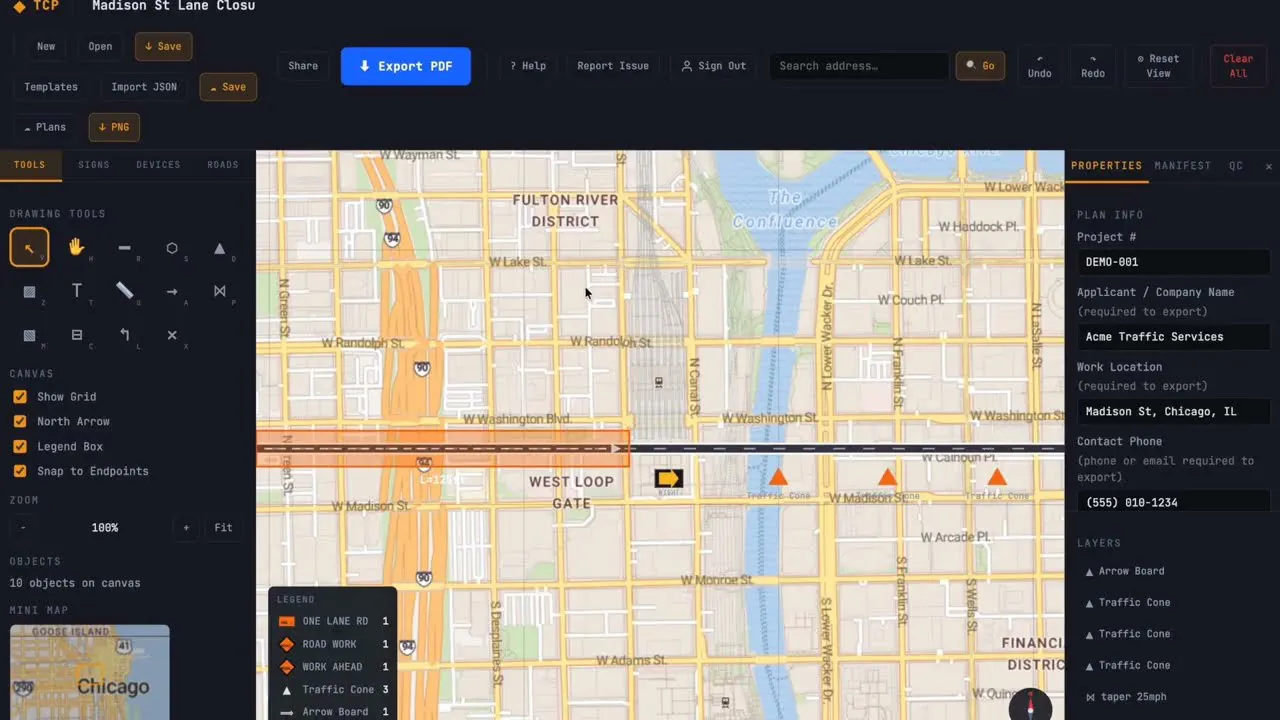Image resolution: width=1280 pixels, height=720 pixels.
Task: Click the Project # field DEMO-001
Action: [1173, 262]
